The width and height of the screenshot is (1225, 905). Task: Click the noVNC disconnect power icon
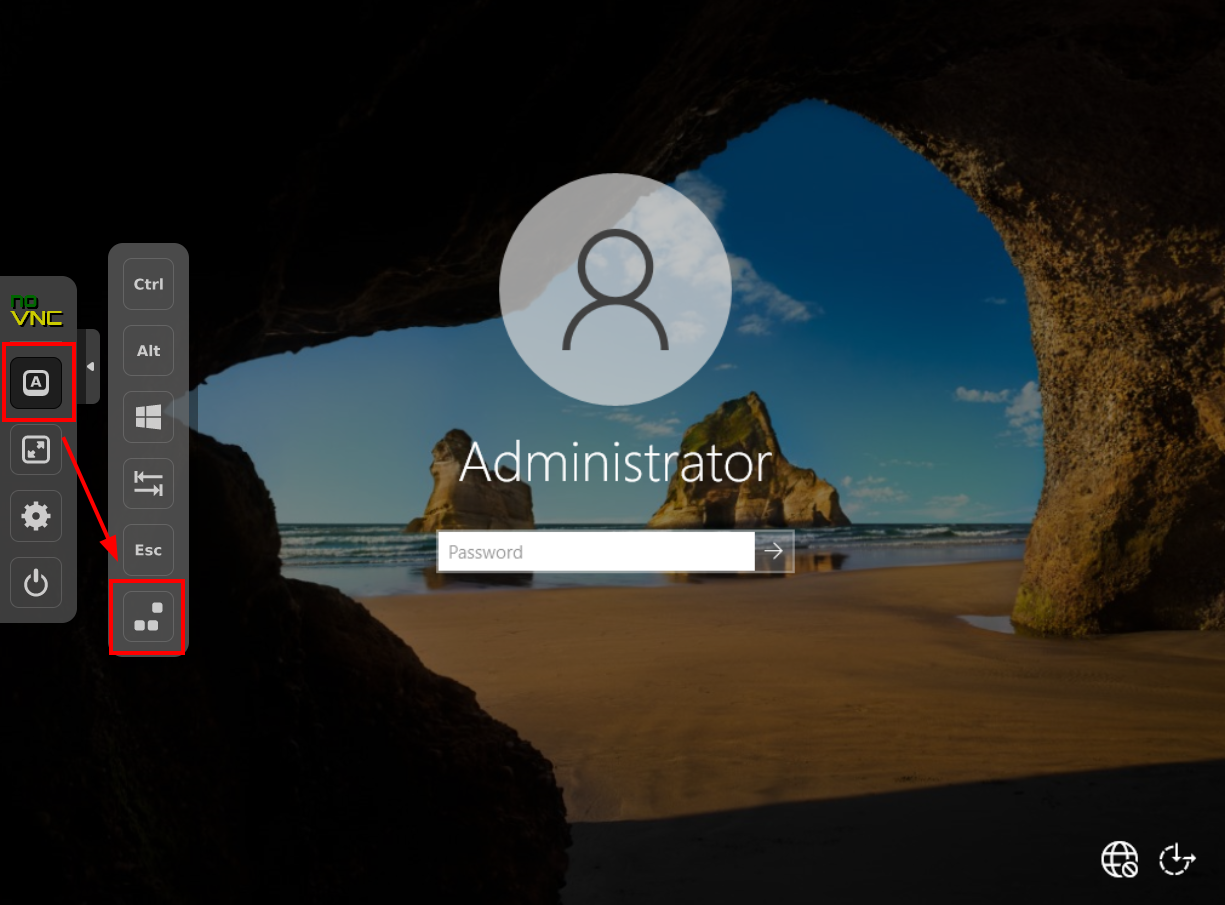pos(36,582)
